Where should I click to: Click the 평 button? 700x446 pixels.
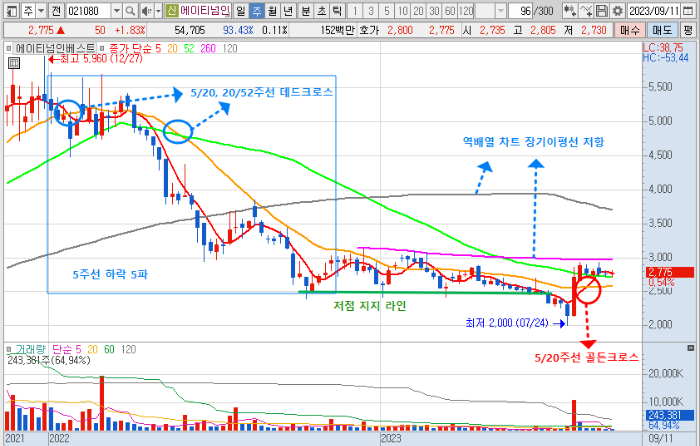[x=688, y=30]
